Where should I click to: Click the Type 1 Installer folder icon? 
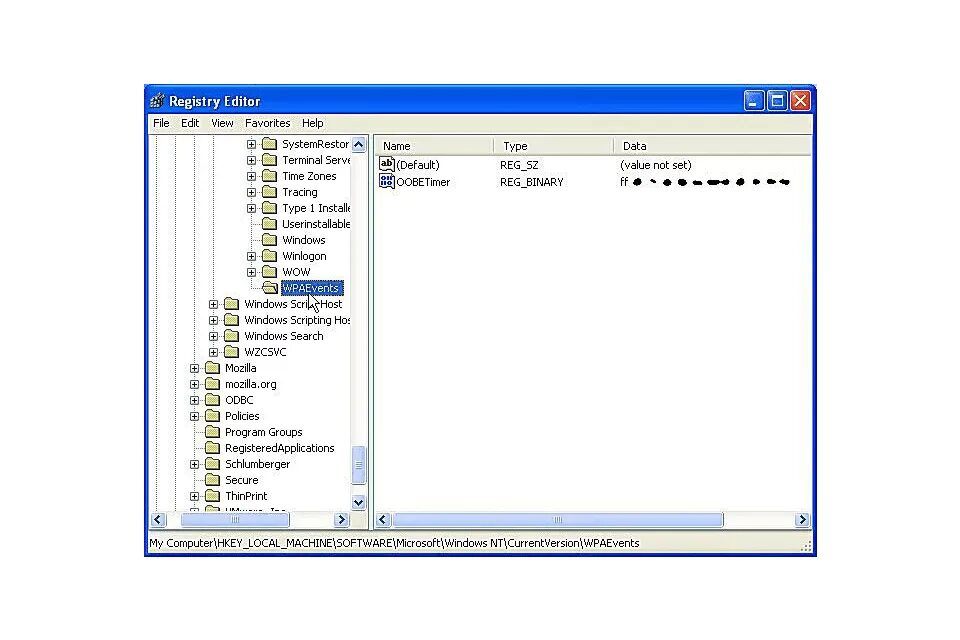coord(269,208)
